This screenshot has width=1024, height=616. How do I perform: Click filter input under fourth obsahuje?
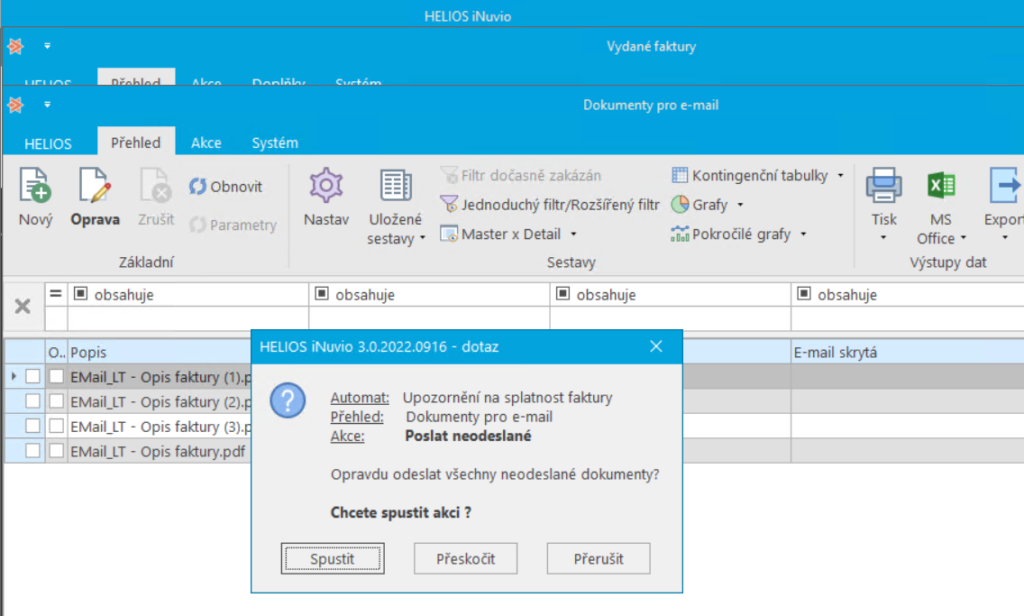point(907,319)
